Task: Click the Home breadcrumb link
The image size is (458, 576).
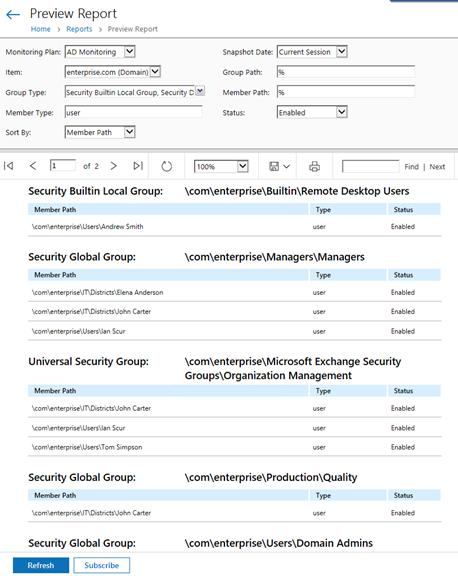Action: point(40,29)
